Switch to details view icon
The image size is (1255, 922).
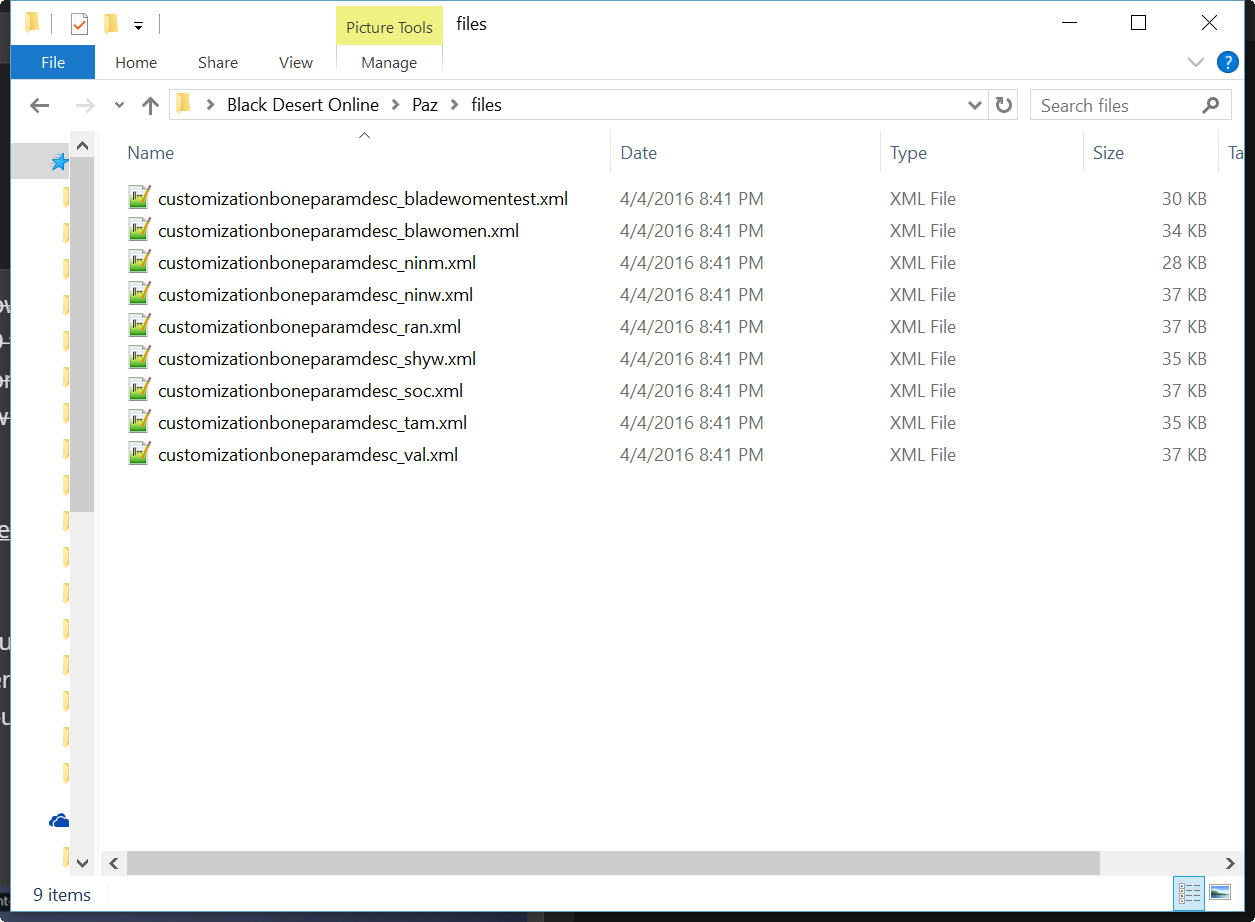pos(1189,892)
